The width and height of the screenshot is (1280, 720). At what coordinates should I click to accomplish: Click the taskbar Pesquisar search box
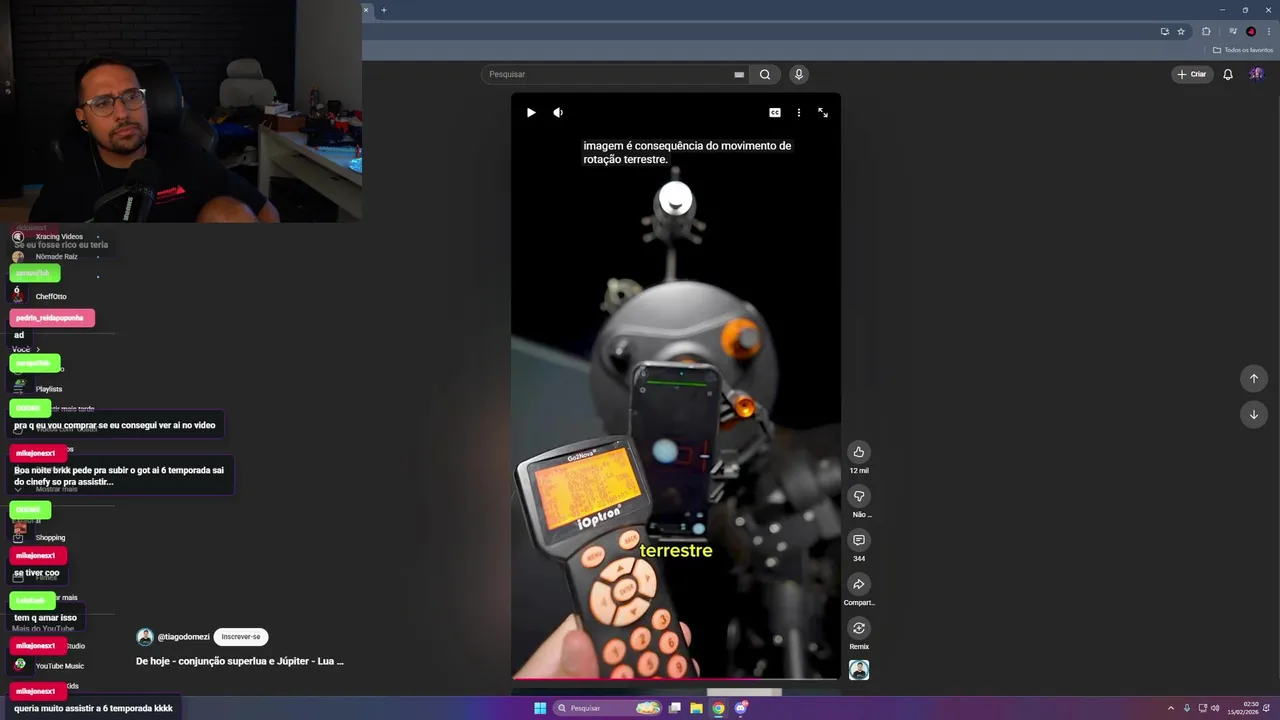click(x=607, y=708)
